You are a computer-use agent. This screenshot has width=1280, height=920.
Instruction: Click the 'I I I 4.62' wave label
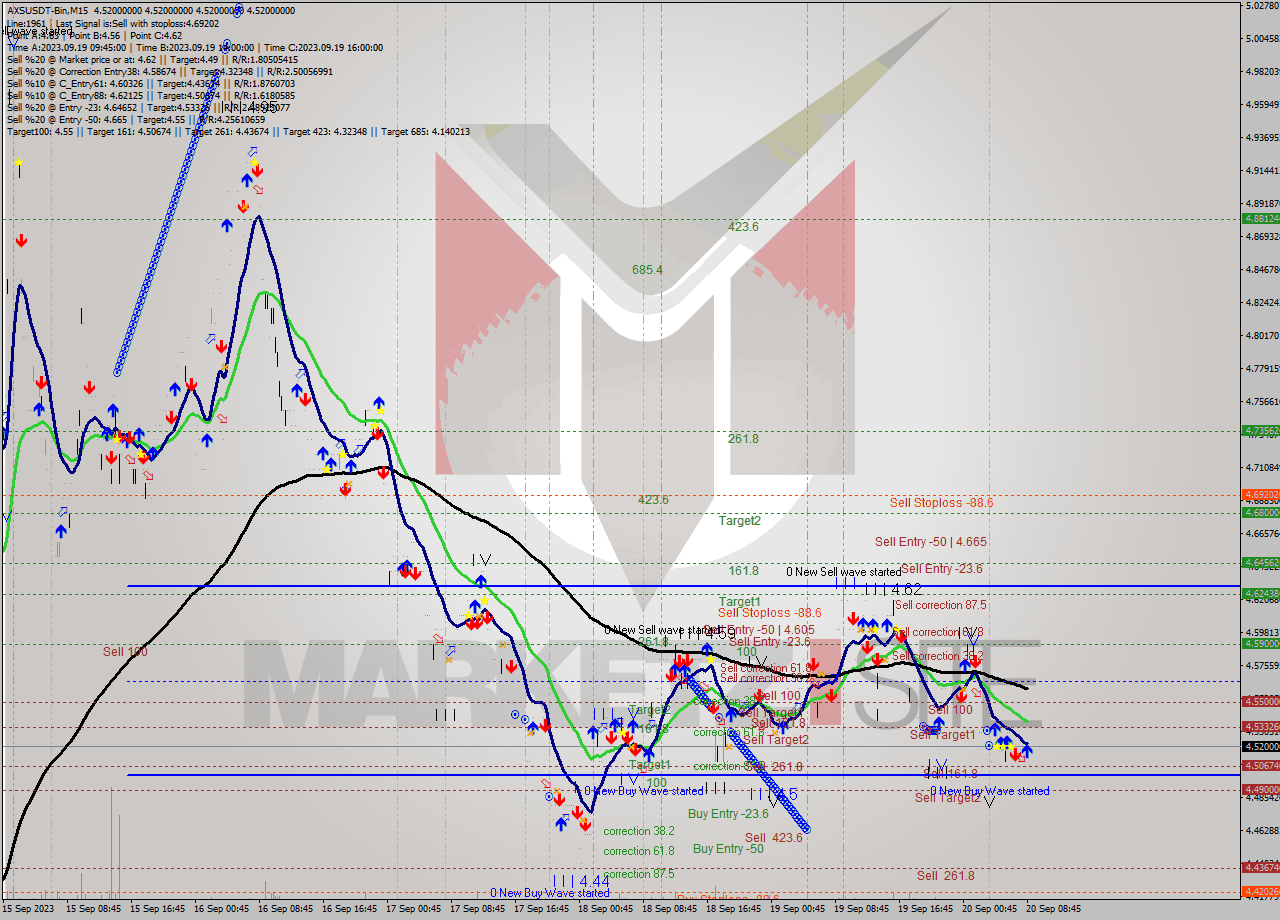(x=892, y=590)
